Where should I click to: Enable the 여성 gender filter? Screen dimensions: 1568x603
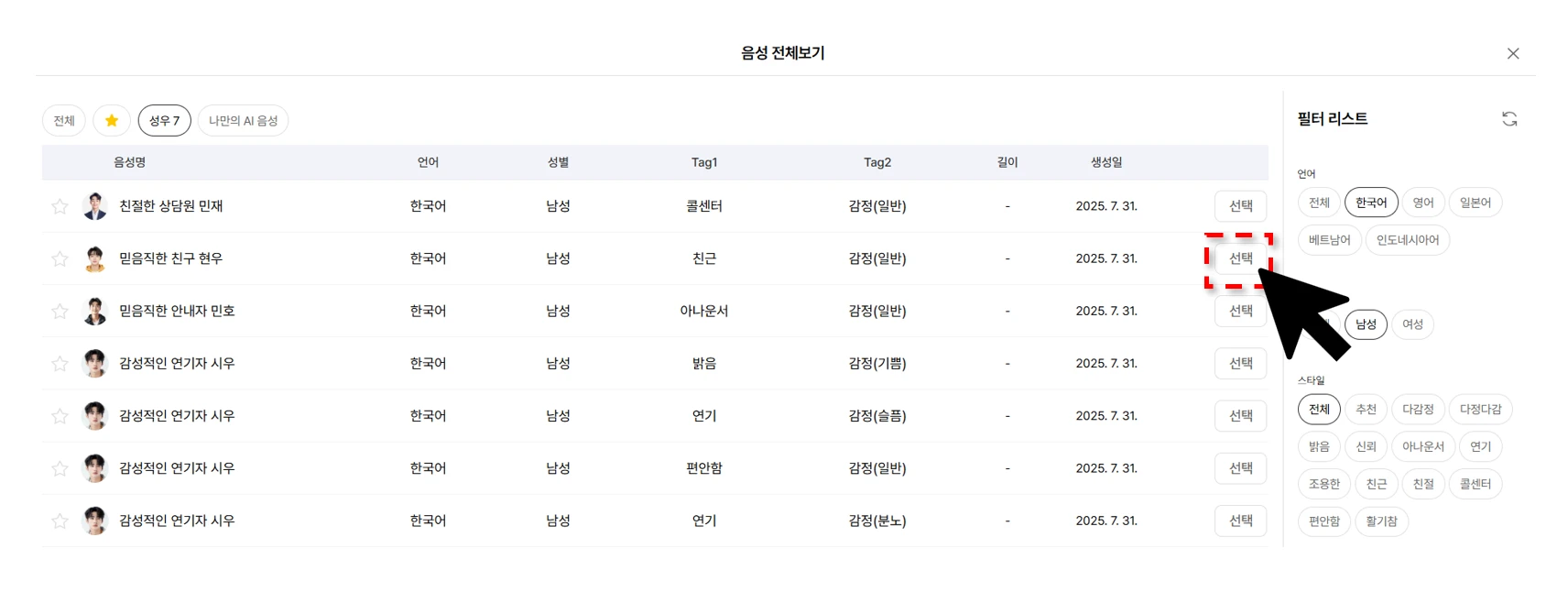[1412, 324]
